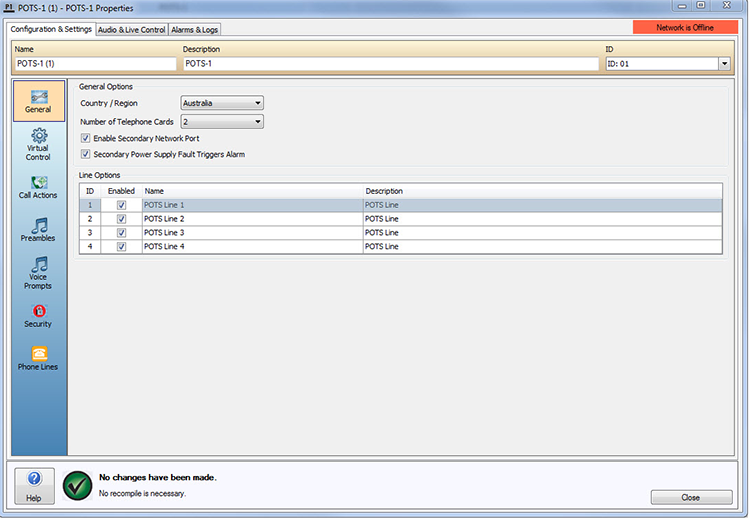Click the Network is Offline indicator
Screen dimensions: 750x519
coord(685,27)
